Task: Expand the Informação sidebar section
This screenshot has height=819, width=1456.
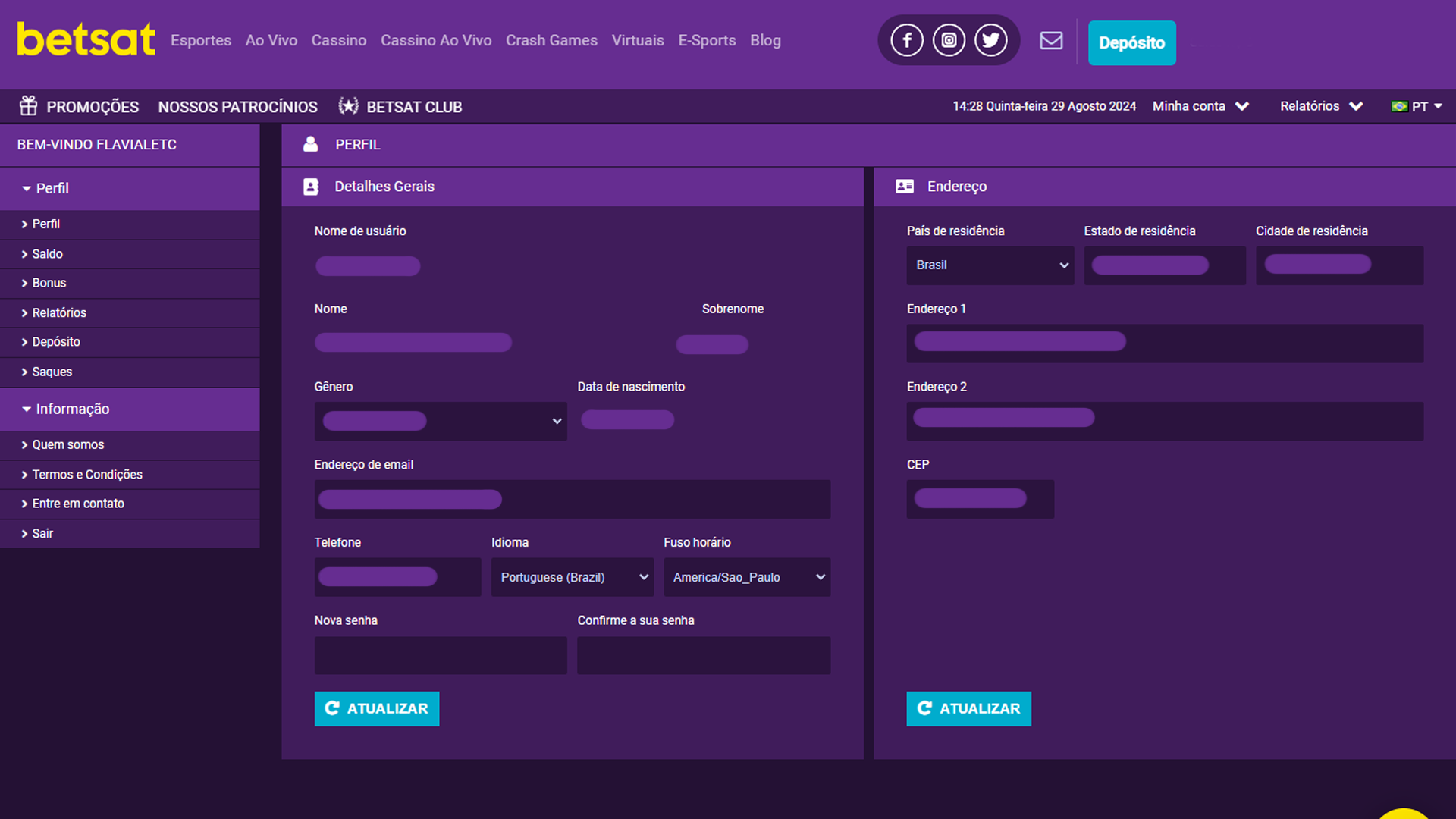Action: [72, 408]
